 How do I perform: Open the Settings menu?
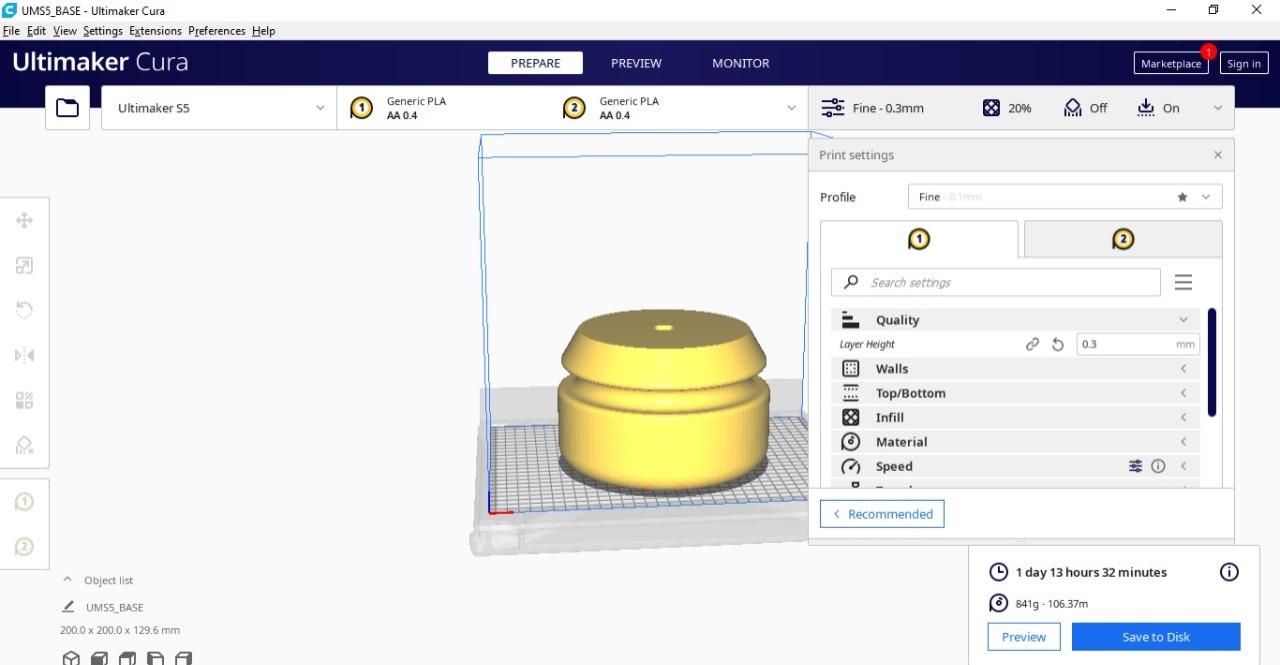coord(103,31)
